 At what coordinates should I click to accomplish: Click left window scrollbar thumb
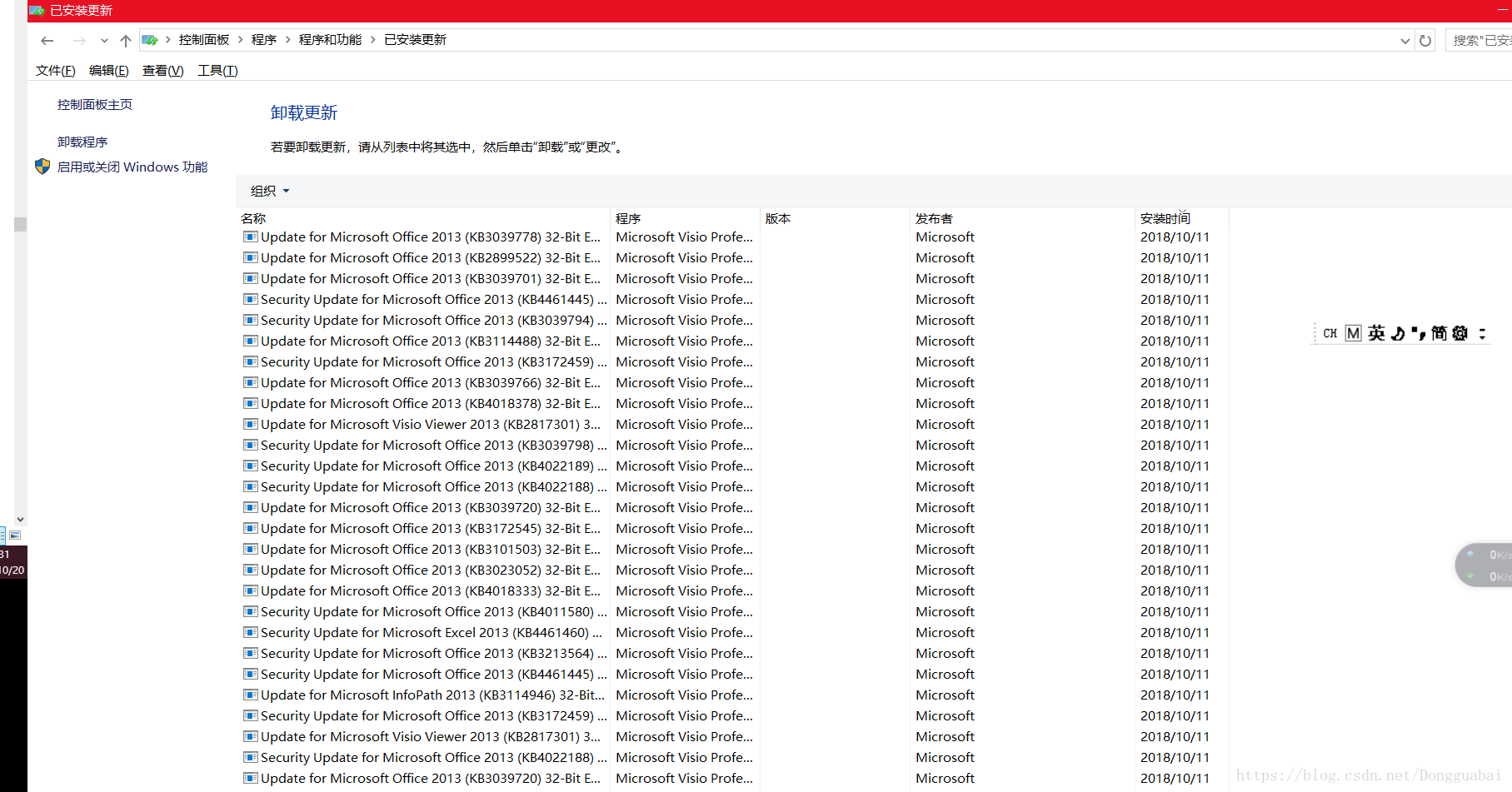[20, 224]
